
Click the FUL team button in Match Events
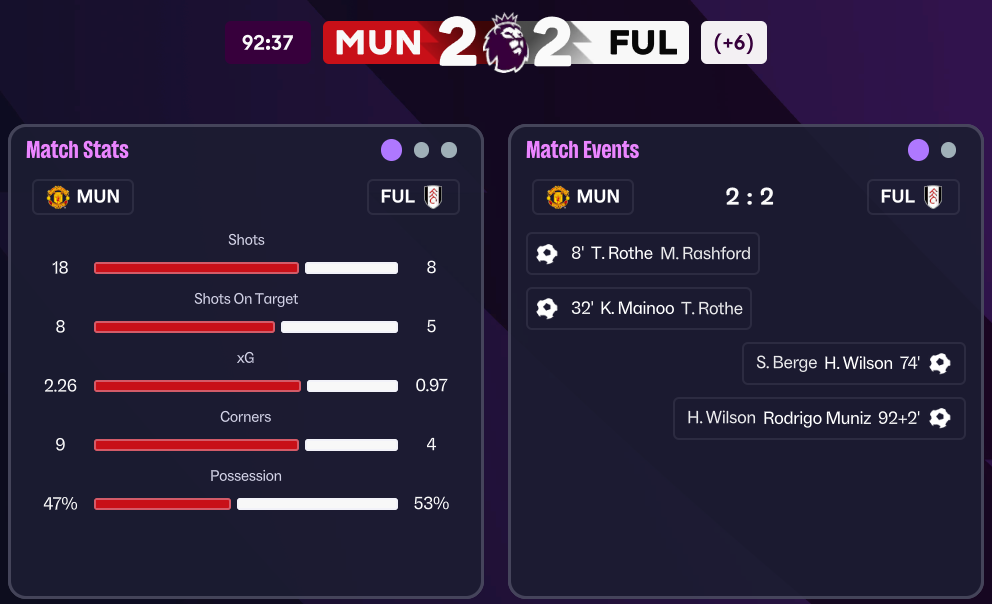[x=913, y=197]
